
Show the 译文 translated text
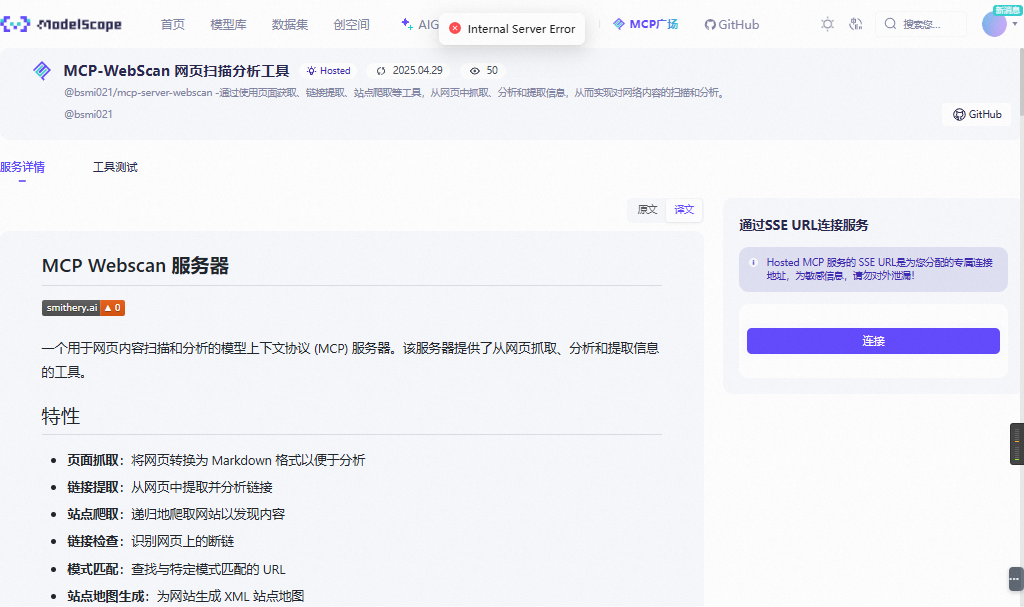point(684,210)
